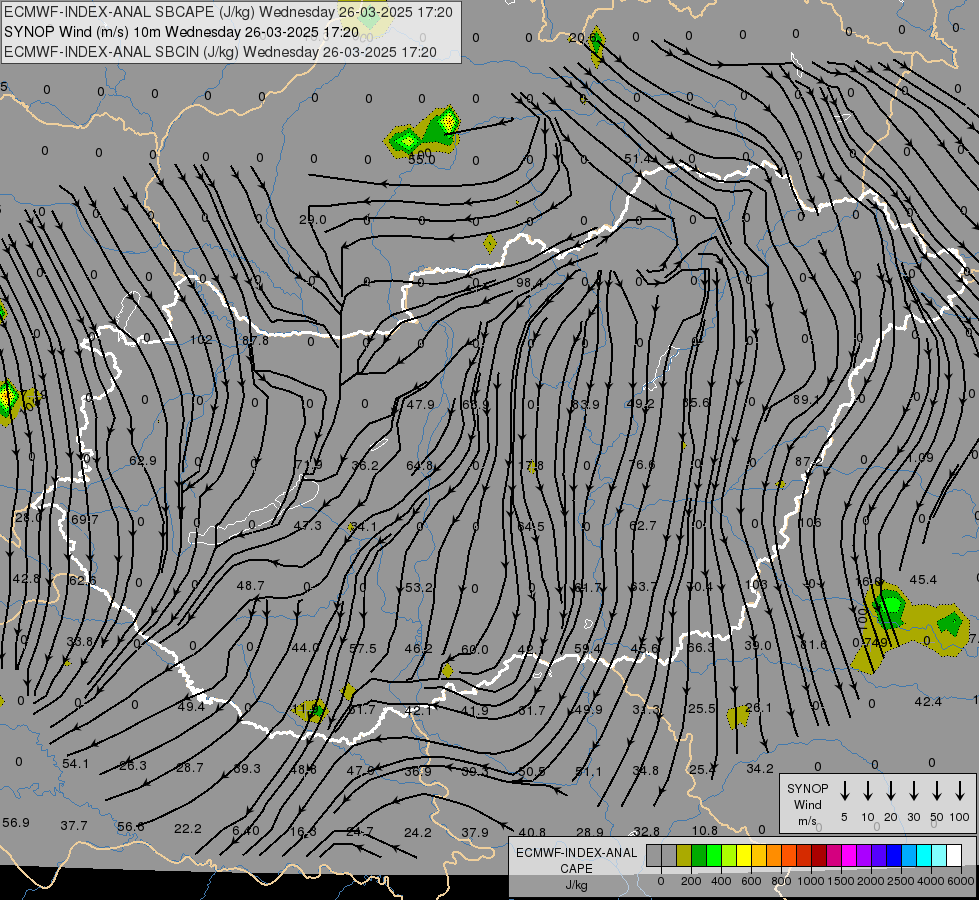Click the SYNOP Wind 10m title line

point(182,32)
